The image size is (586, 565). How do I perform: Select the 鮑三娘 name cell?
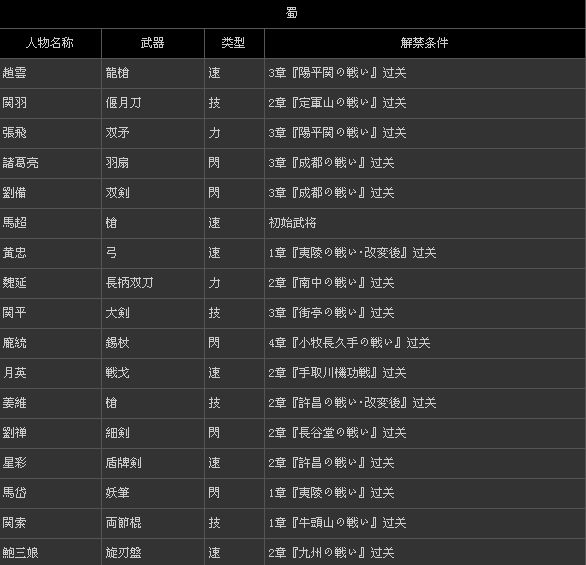tap(50, 552)
